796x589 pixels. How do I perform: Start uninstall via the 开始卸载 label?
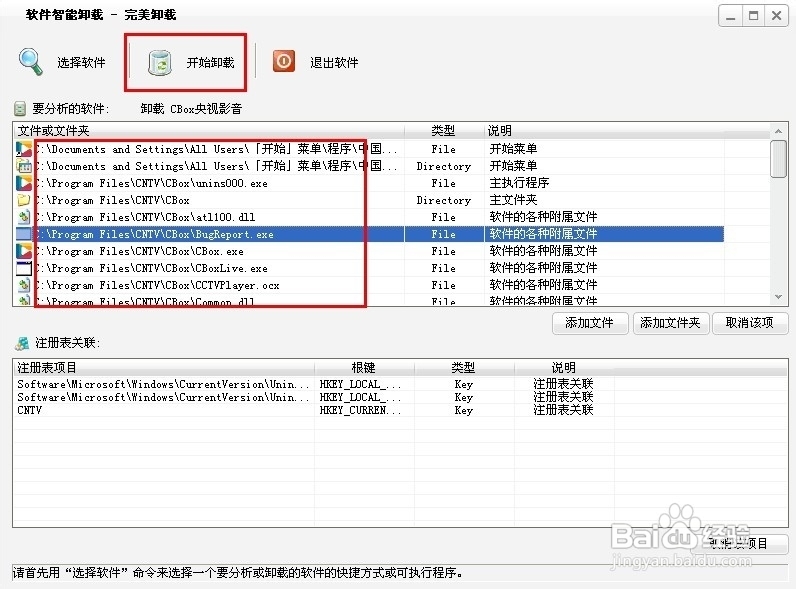click(210, 62)
